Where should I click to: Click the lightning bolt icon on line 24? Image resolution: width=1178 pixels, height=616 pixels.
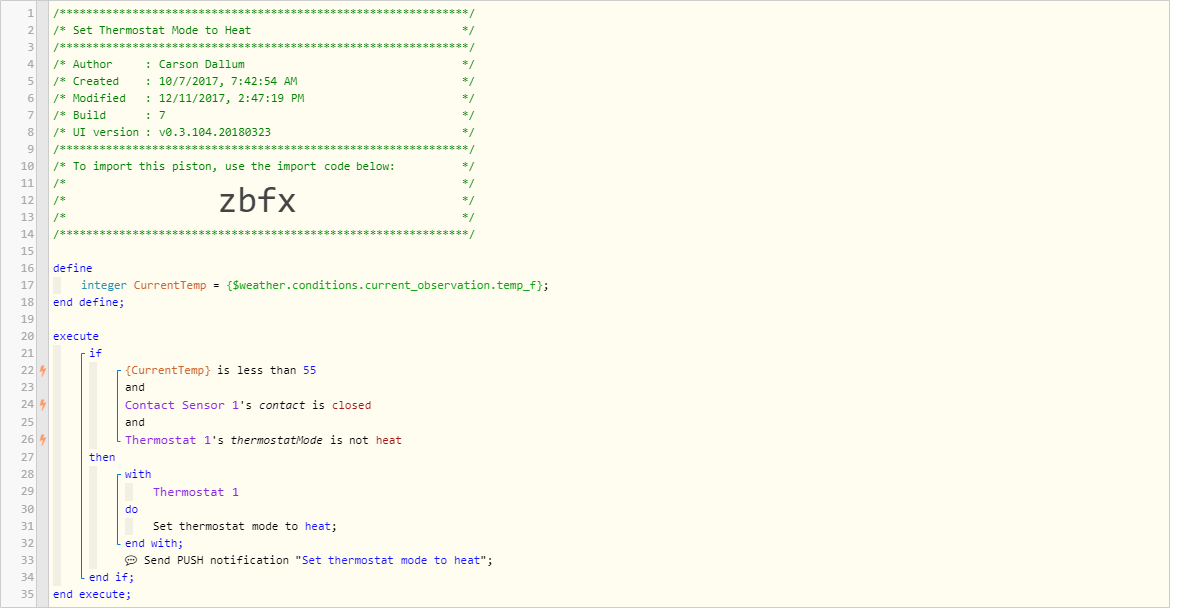44,405
